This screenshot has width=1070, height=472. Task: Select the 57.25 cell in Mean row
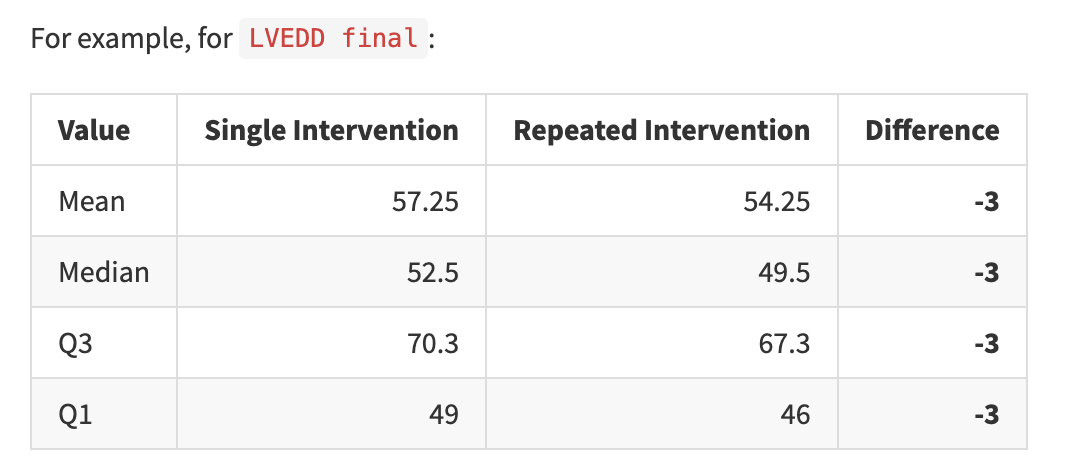[425, 201]
